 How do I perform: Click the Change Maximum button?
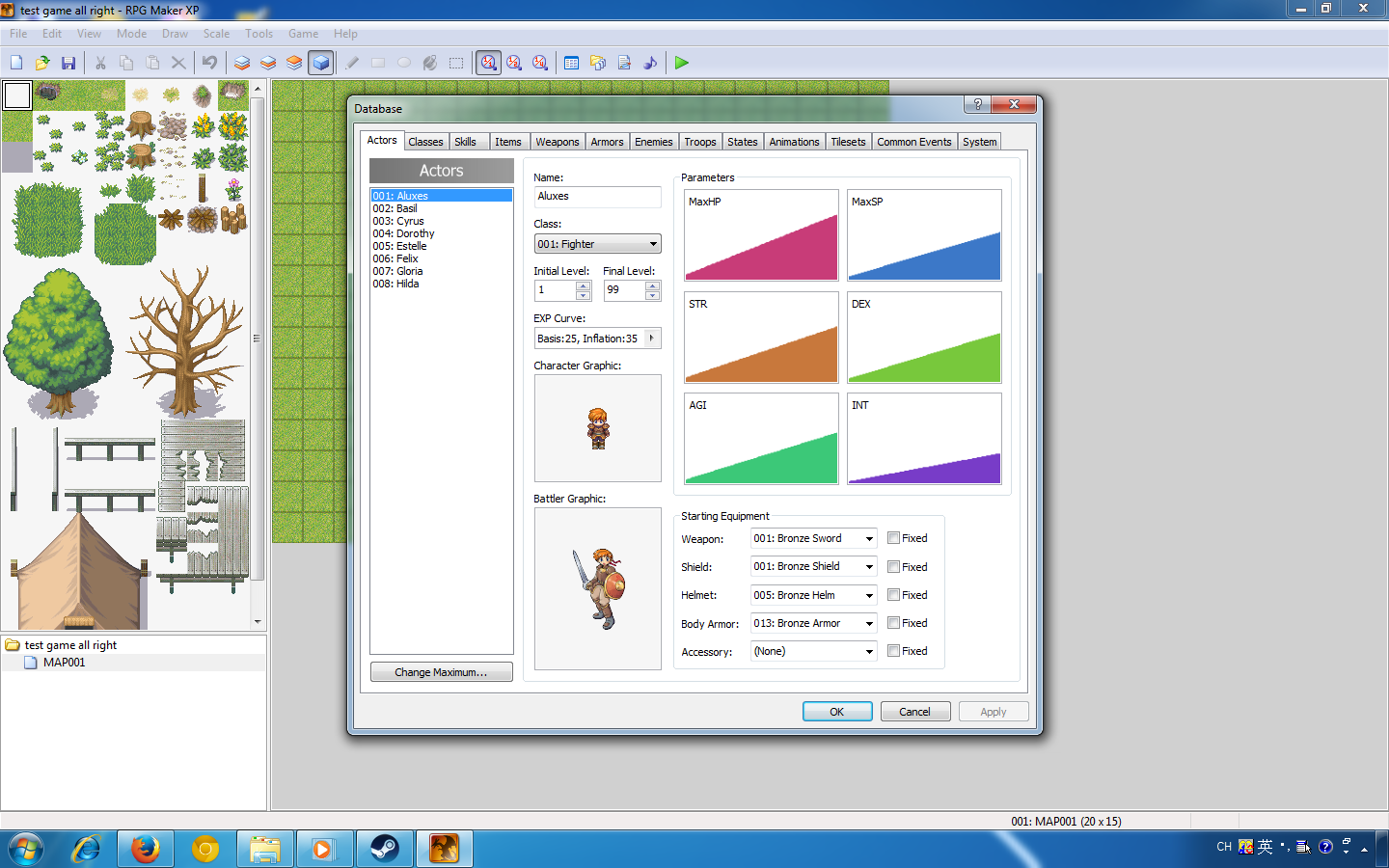point(441,672)
